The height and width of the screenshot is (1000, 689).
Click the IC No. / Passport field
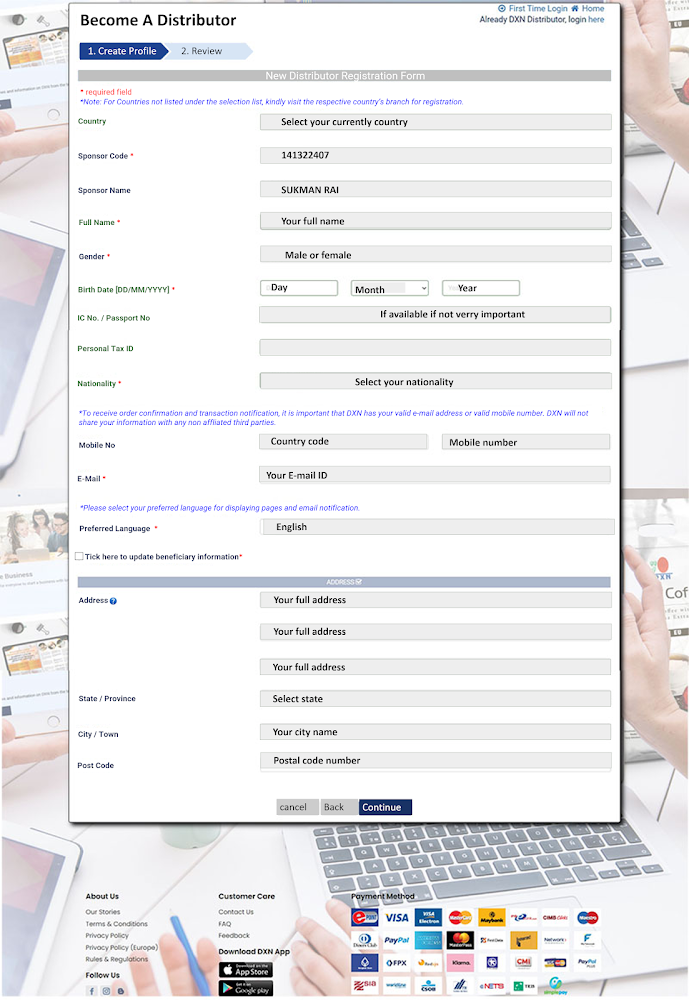(x=435, y=314)
